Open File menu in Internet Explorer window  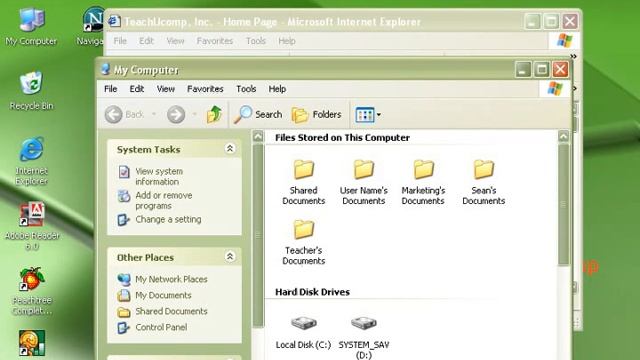(x=120, y=41)
